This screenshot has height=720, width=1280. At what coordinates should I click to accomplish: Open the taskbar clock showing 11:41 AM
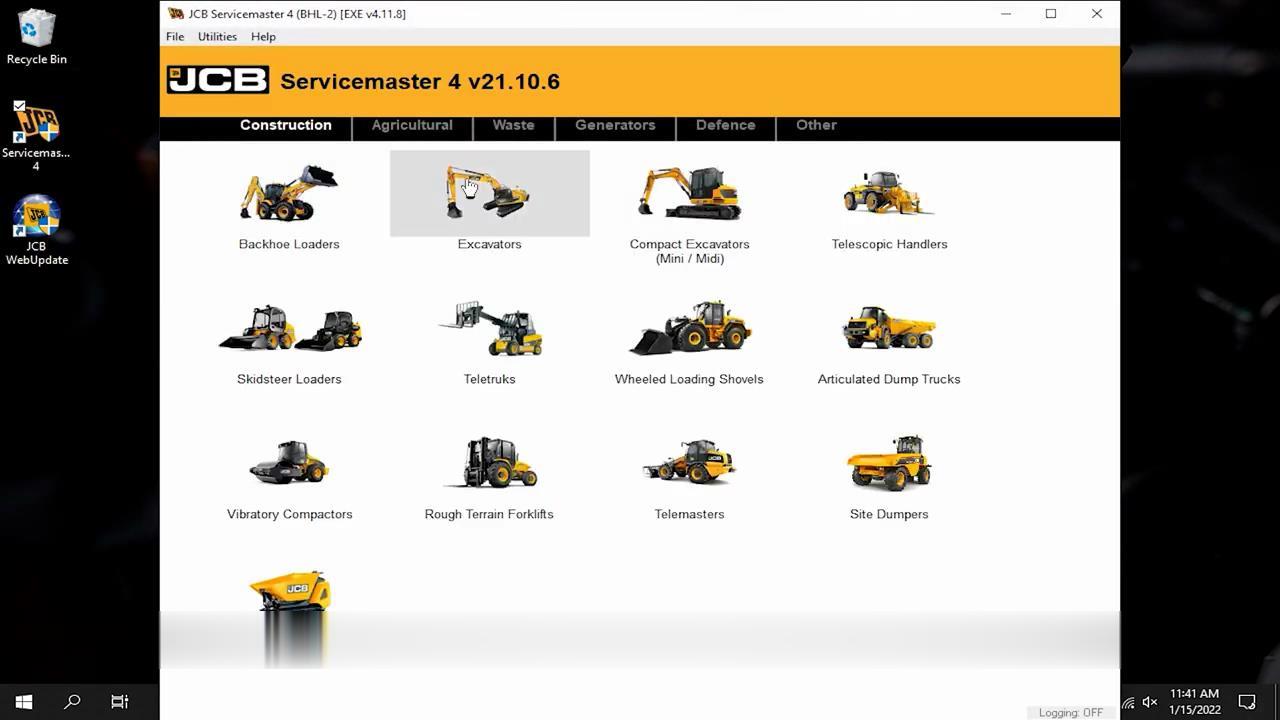click(x=1194, y=702)
